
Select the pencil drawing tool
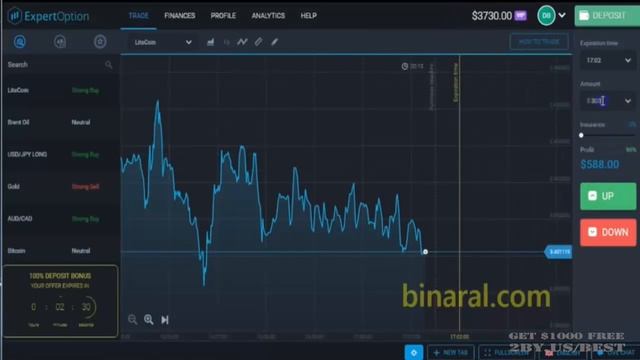[x=275, y=42]
